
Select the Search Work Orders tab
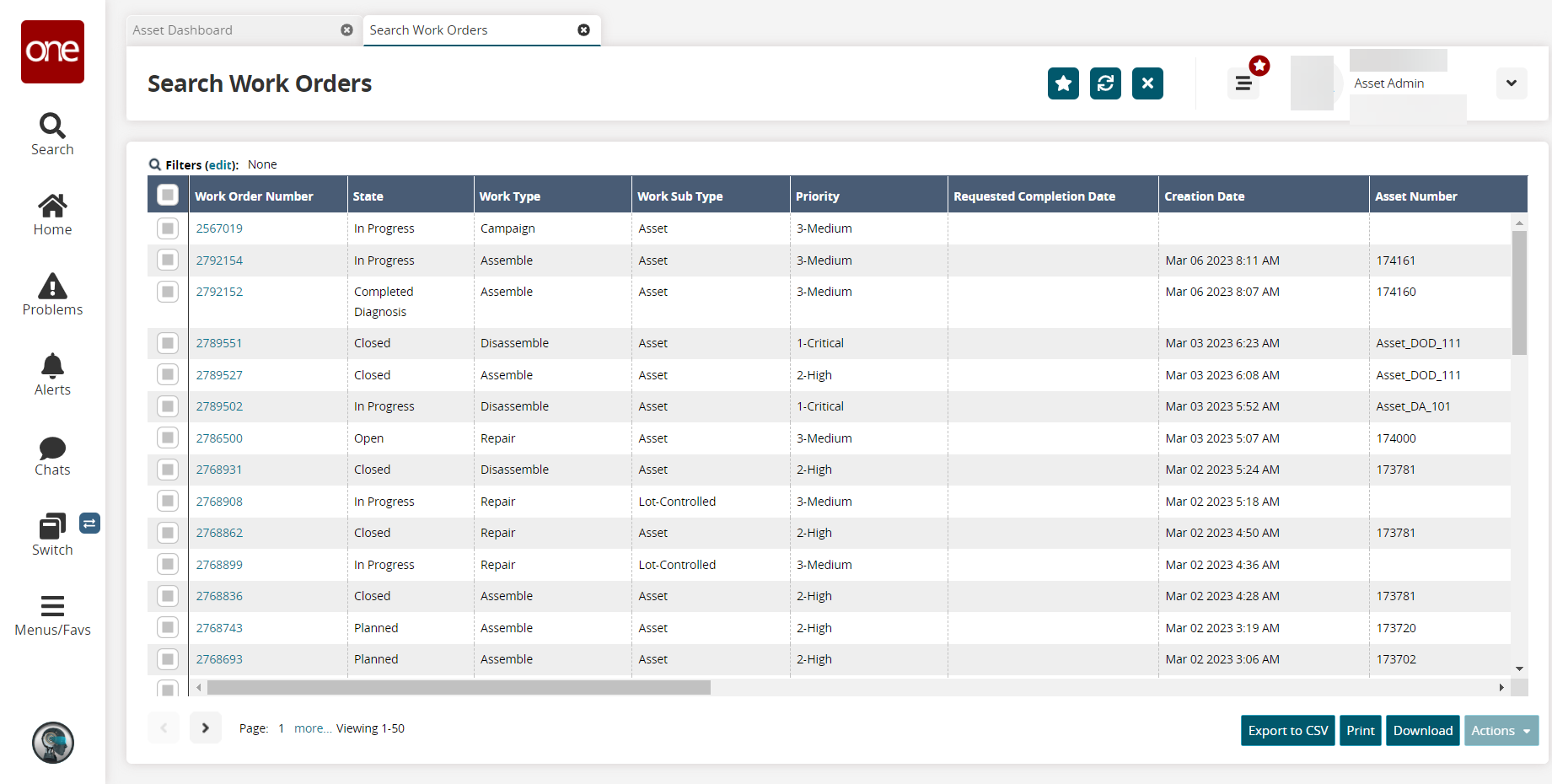click(428, 30)
